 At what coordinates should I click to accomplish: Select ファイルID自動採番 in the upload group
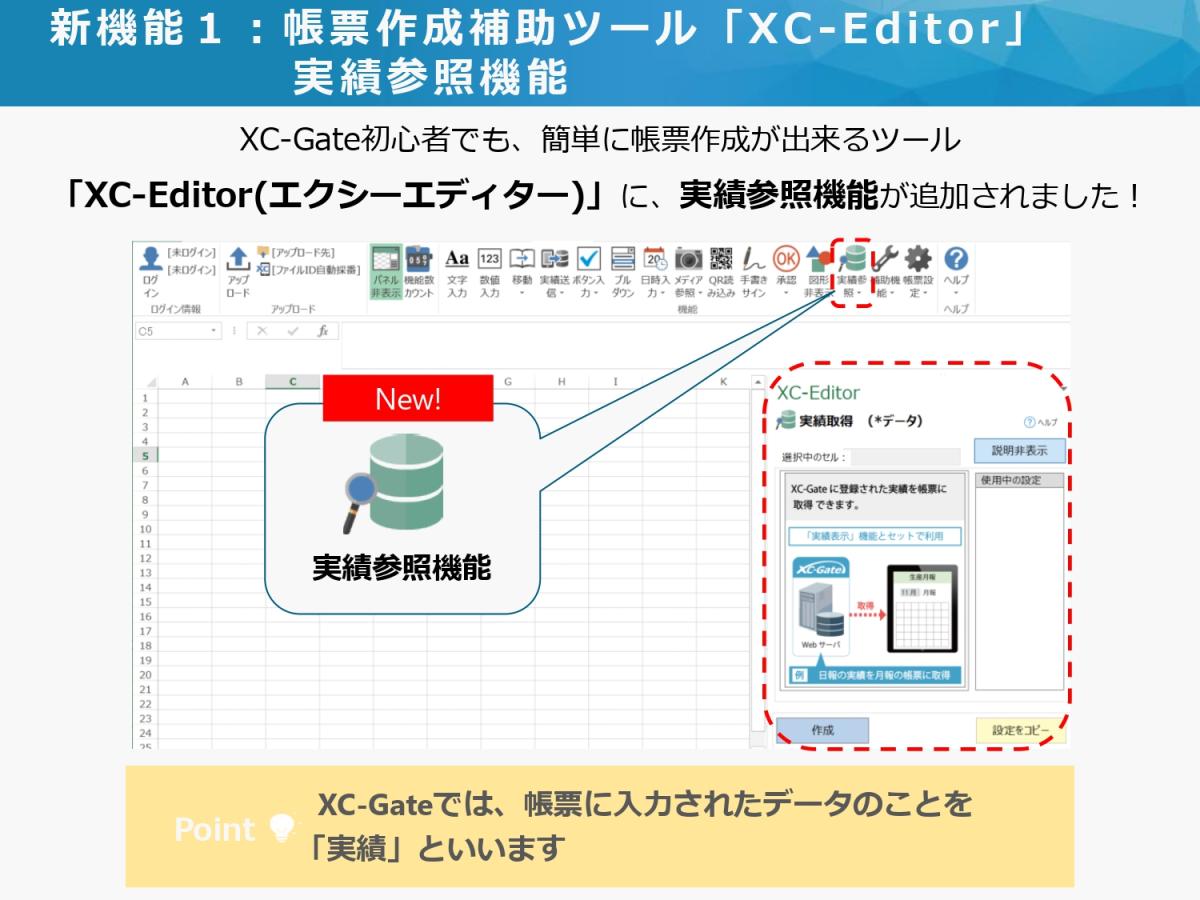[308, 270]
